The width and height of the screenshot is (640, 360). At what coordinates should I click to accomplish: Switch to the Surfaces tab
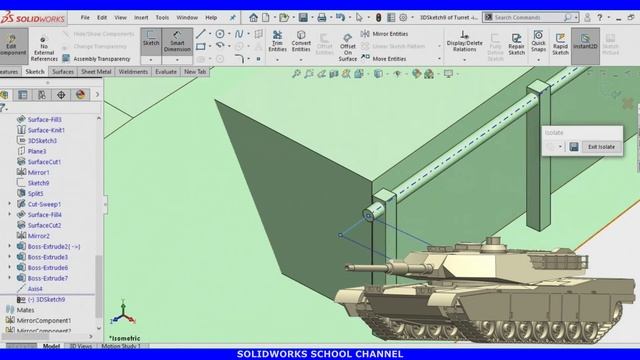(x=63, y=72)
